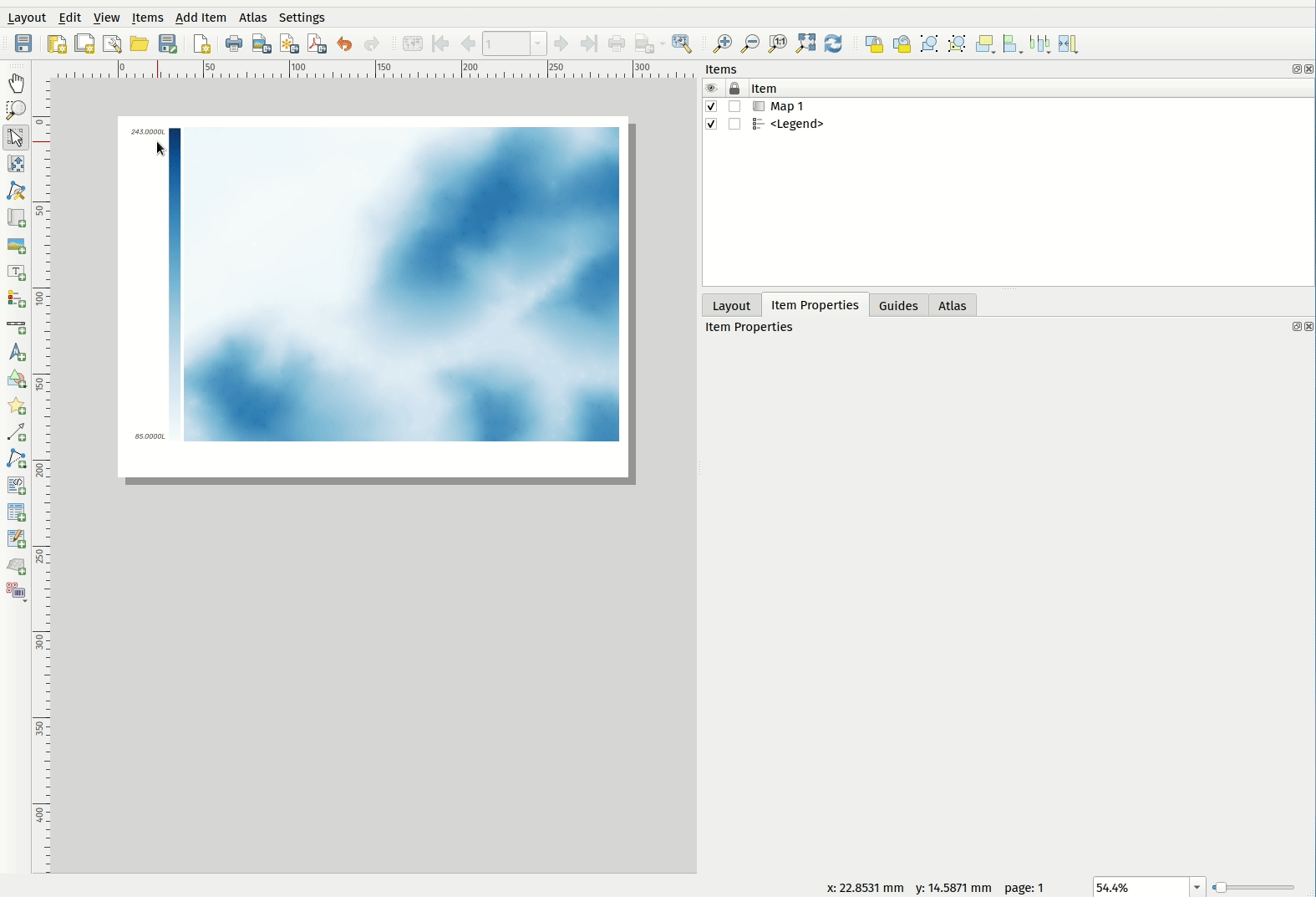Select the Add North Arrow tool
The width and height of the screenshot is (1316, 897).
(x=17, y=354)
